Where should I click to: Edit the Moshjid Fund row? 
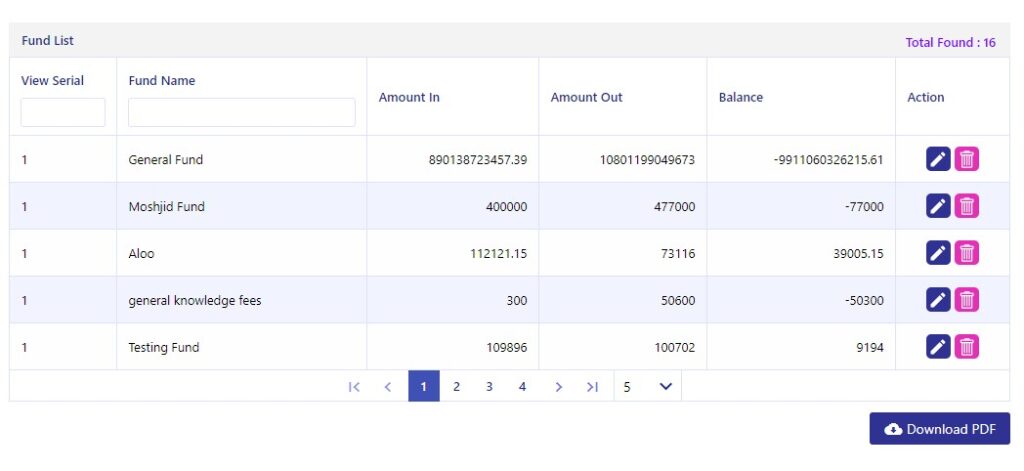point(938,206)
